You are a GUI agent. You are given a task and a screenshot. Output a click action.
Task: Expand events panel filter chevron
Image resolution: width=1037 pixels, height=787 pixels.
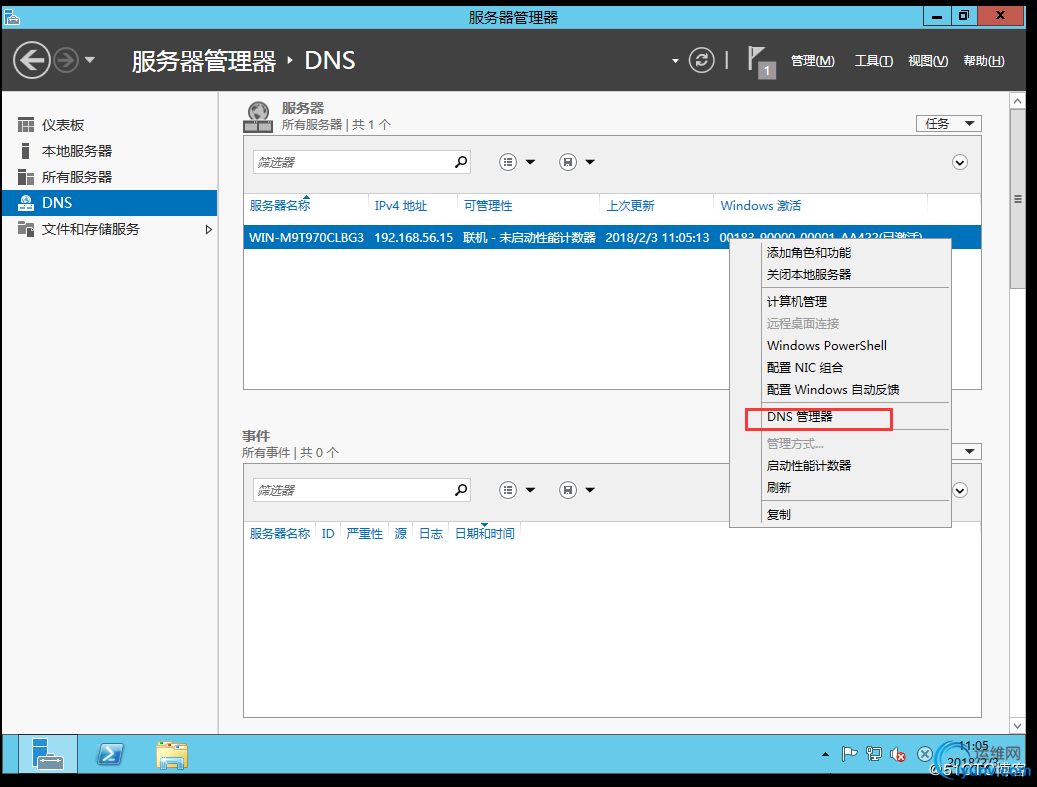click(x=960, y=491)
